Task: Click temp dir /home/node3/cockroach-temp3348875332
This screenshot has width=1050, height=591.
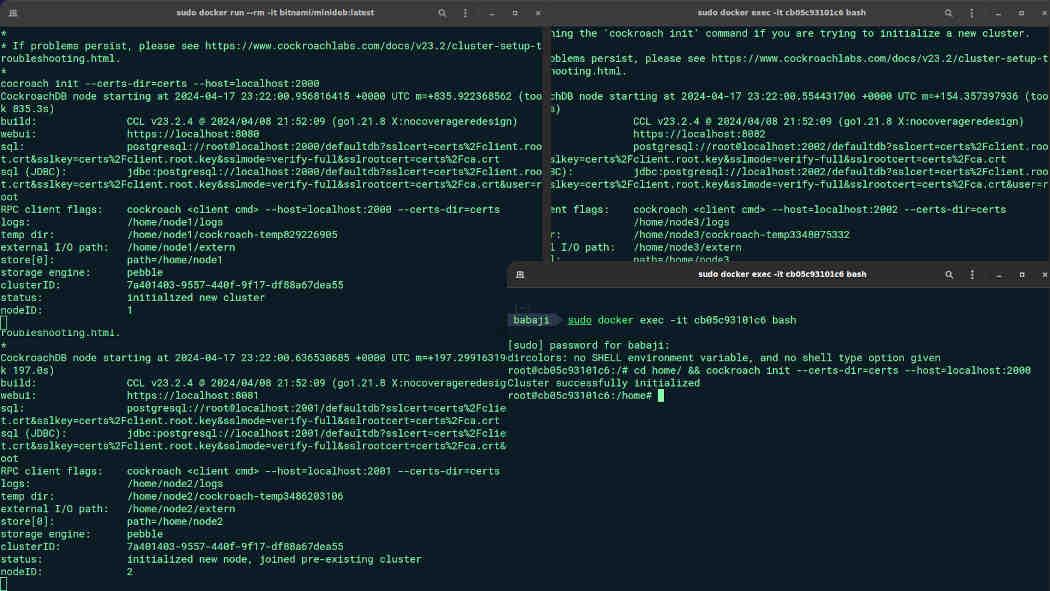Action: [741, 235]
